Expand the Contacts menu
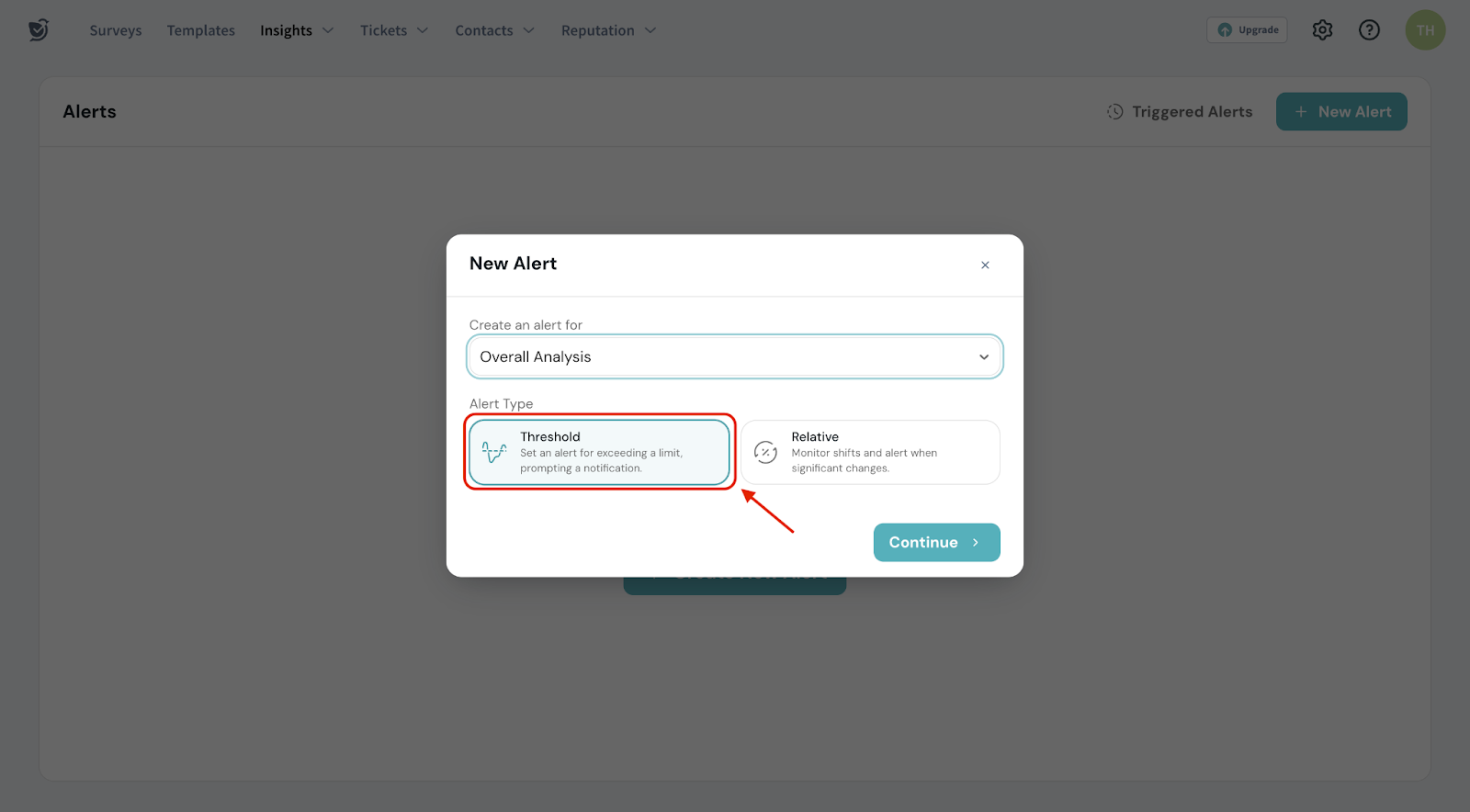 494,30
